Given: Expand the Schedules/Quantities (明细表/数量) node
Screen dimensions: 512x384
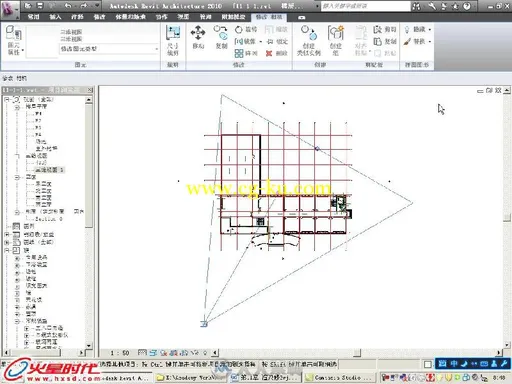Looking at the screenshot, I should pyautogui.click(x=7, y=235).
